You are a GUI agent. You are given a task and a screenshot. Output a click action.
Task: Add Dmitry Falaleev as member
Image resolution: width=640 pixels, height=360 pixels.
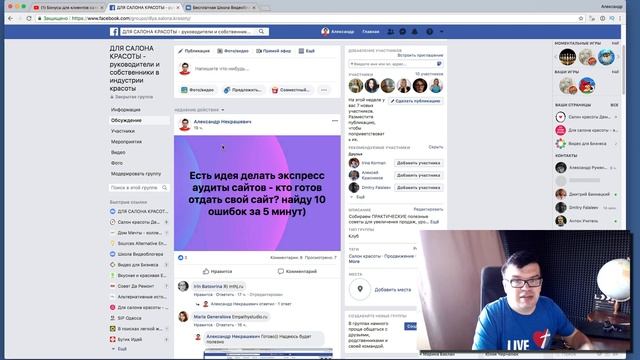pos(418,187)
